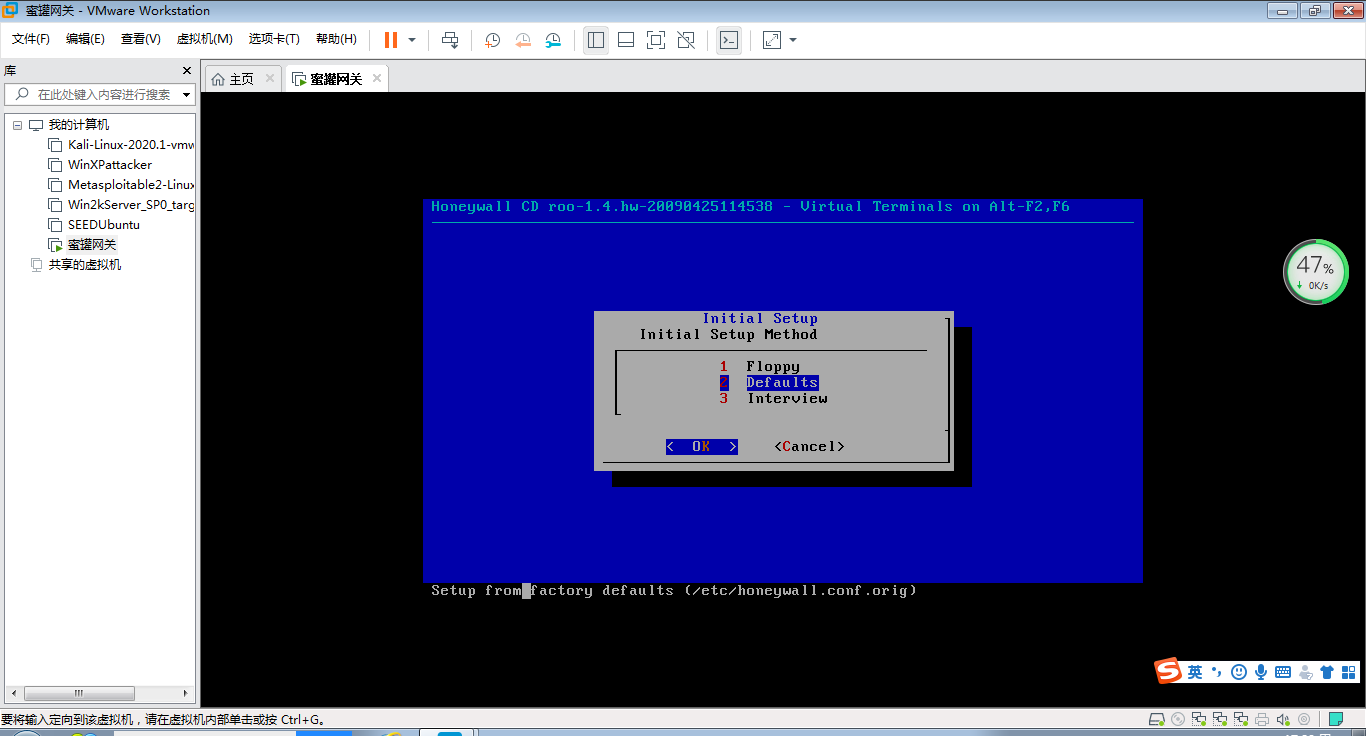Take a snapshot of this virtual machine

point(492,40)
